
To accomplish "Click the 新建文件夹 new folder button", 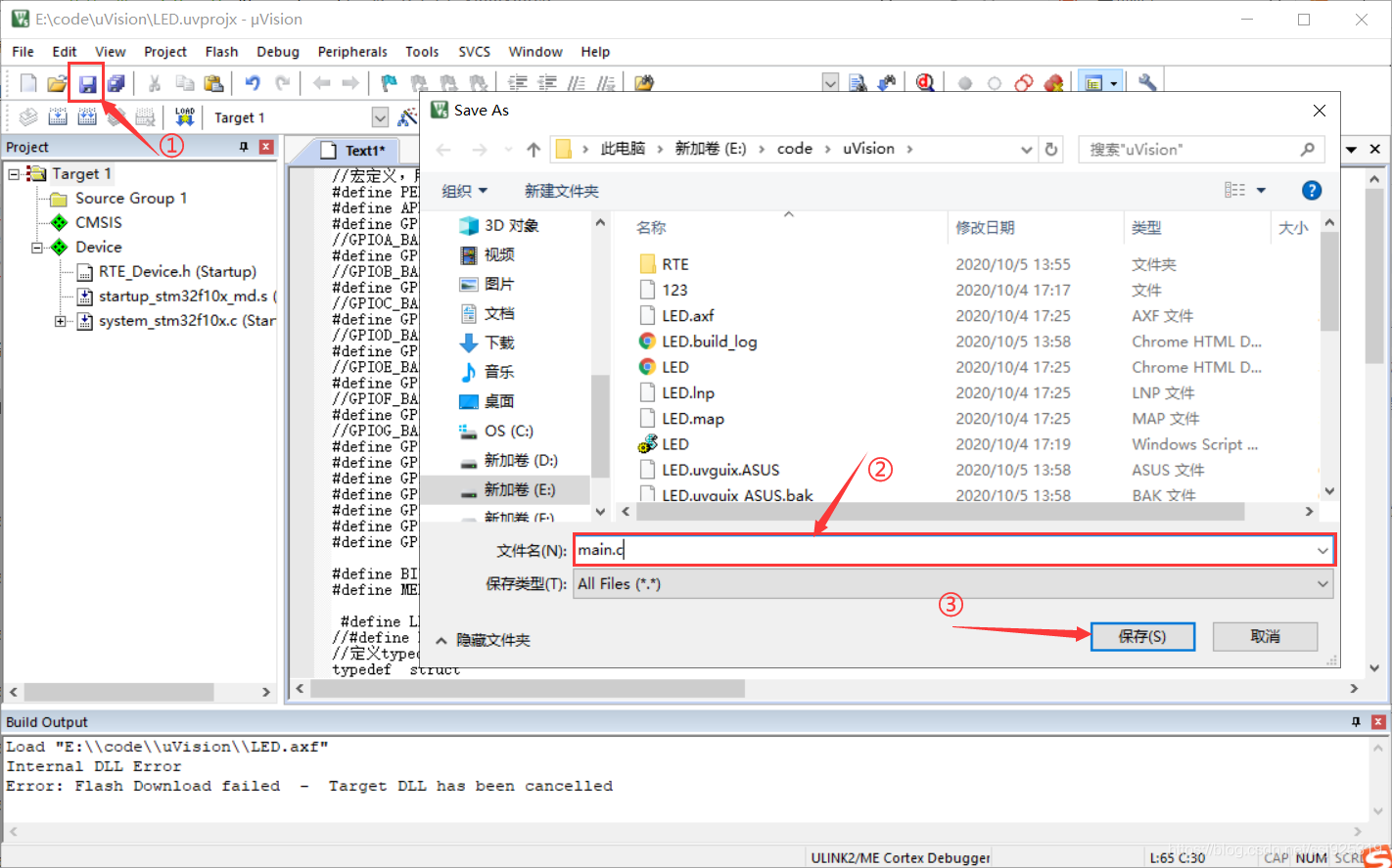I will click(561, 191).
